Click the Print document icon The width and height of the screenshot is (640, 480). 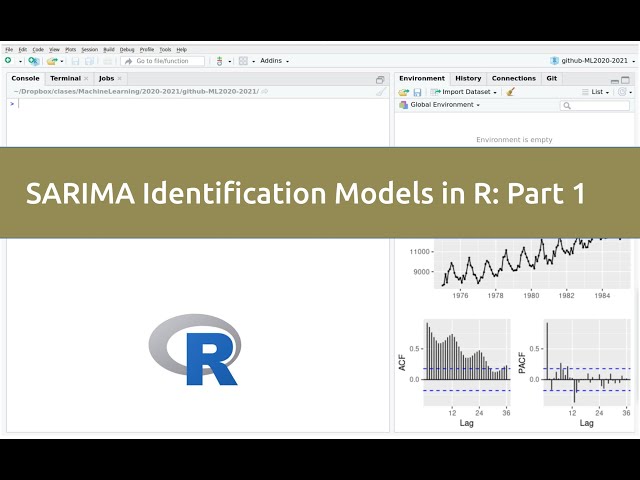click(107, 61)
